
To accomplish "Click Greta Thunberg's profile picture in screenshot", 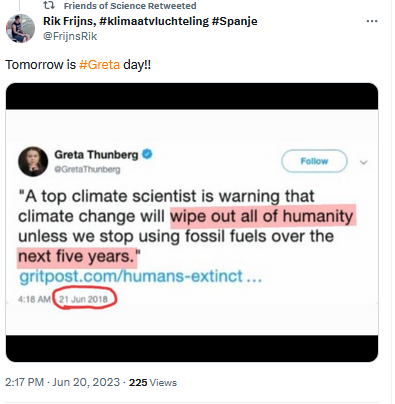I will tap(33, 161).
